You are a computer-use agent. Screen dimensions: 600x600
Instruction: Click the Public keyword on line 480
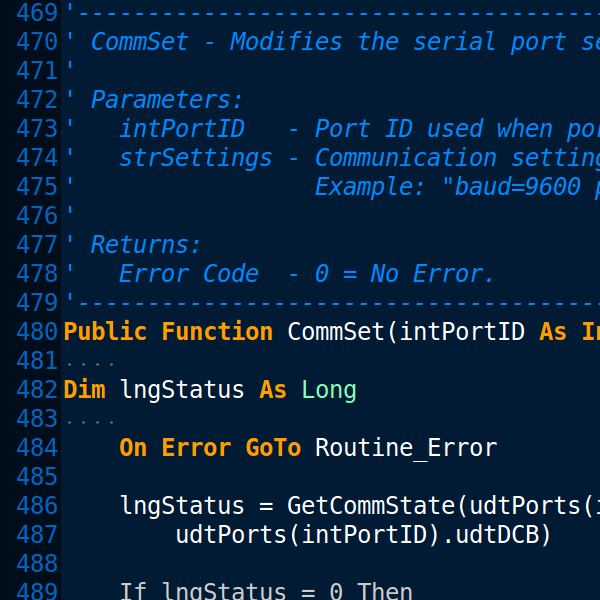105,332
